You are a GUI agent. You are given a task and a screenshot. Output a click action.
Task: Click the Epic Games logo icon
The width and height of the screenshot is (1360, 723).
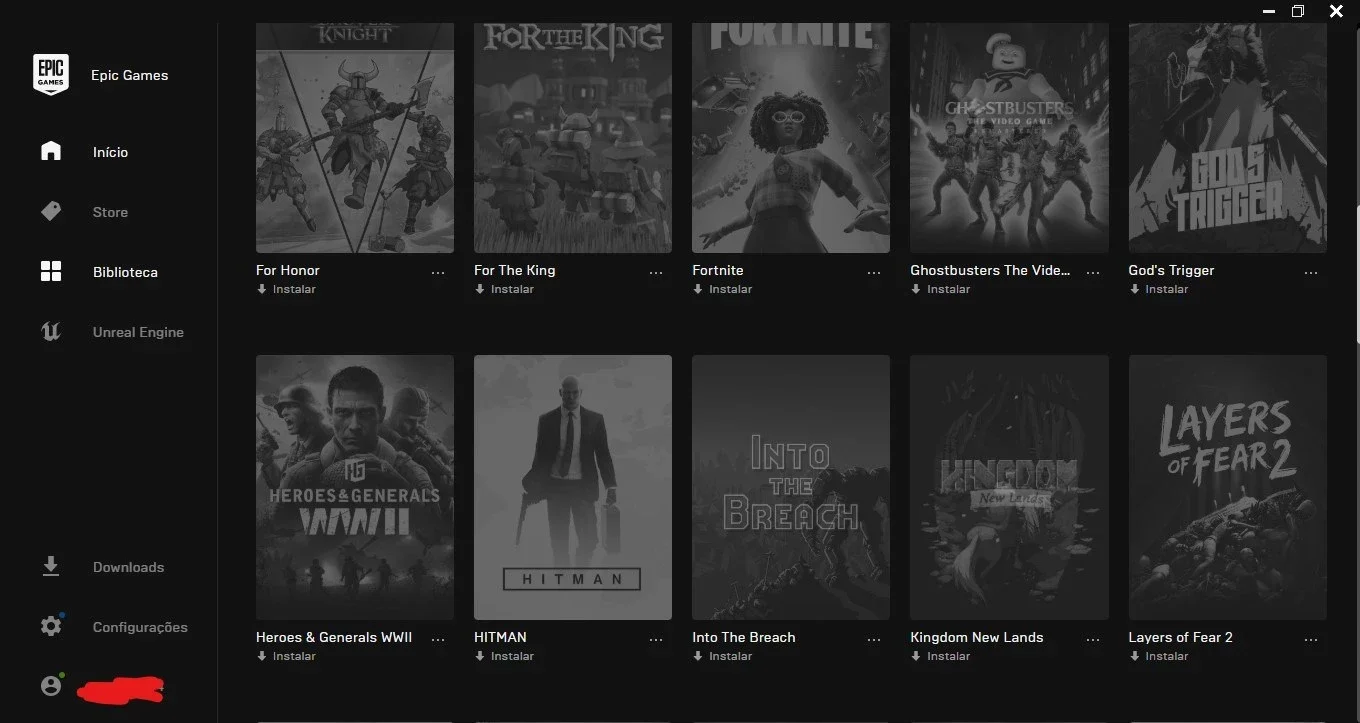click(x=51, y=75)
